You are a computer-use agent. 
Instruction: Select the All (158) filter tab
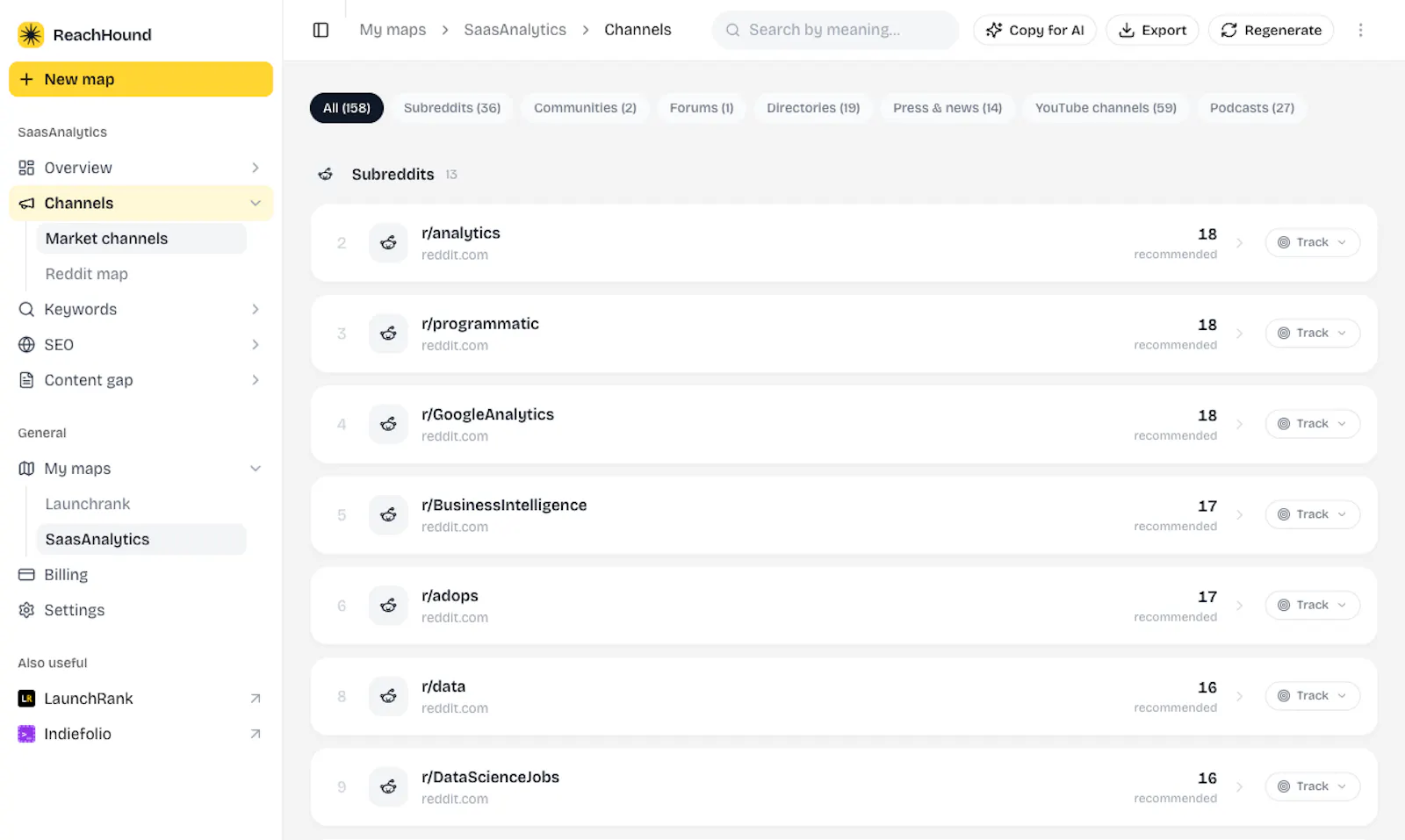pos(347,108)
